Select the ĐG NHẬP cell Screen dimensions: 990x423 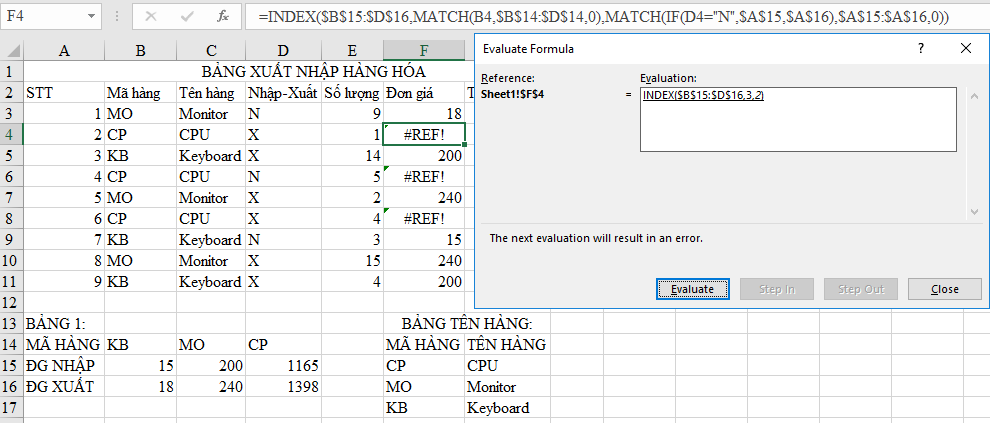point(64,366)
